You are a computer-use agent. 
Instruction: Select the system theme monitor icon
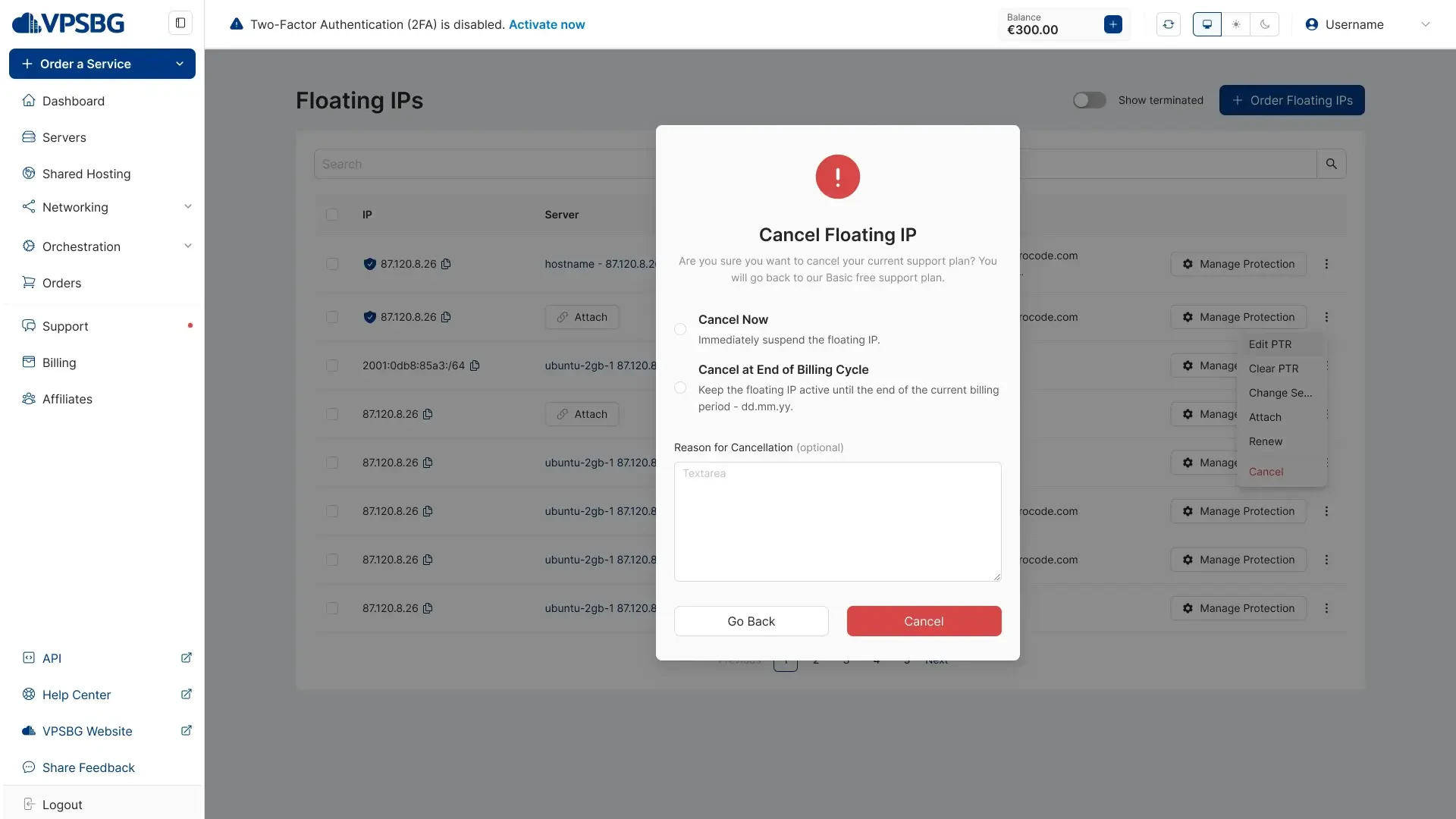pyautogui.click(x=1207, y=24)
